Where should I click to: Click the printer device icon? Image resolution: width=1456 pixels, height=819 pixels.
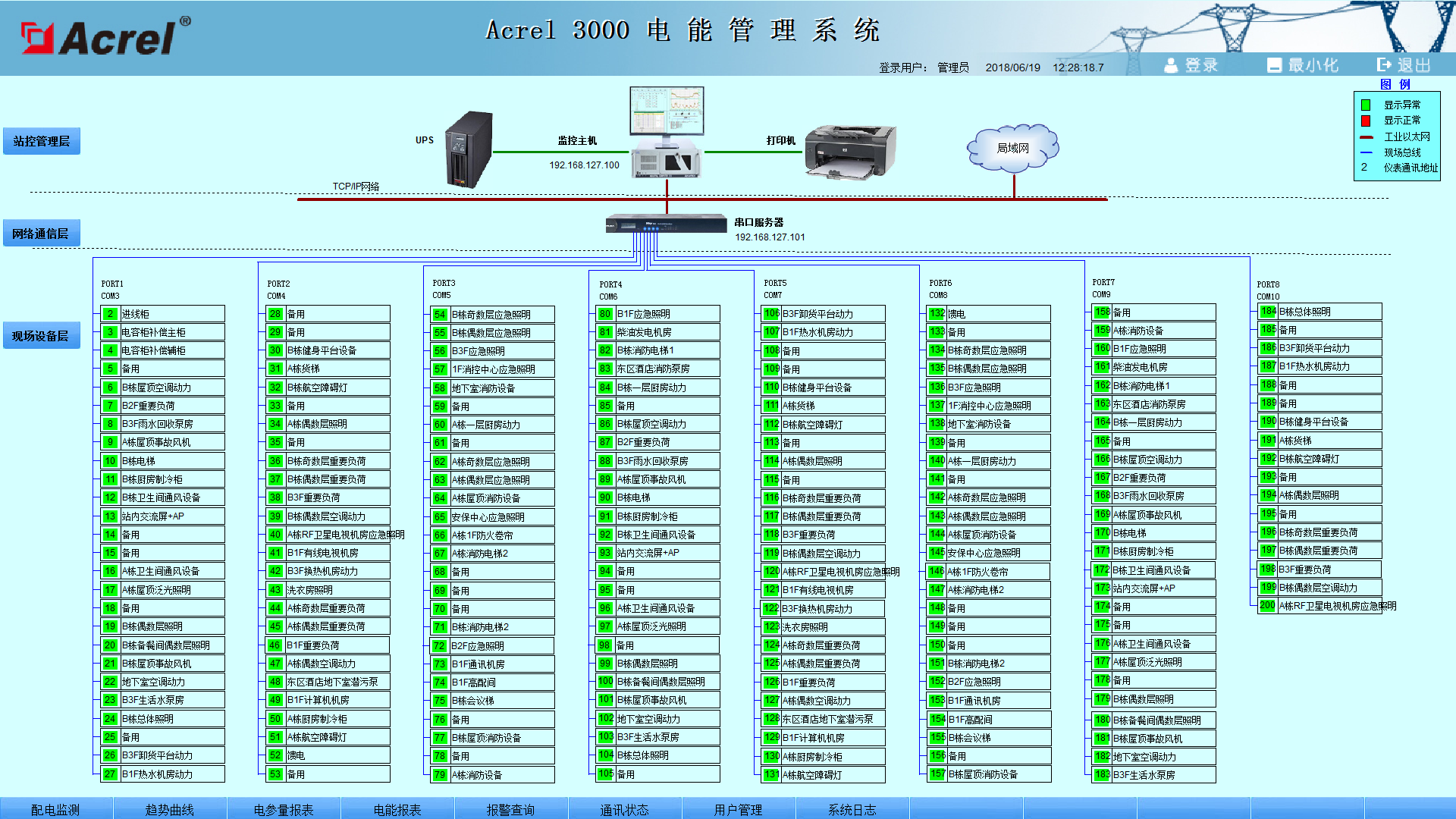(850, 152)
